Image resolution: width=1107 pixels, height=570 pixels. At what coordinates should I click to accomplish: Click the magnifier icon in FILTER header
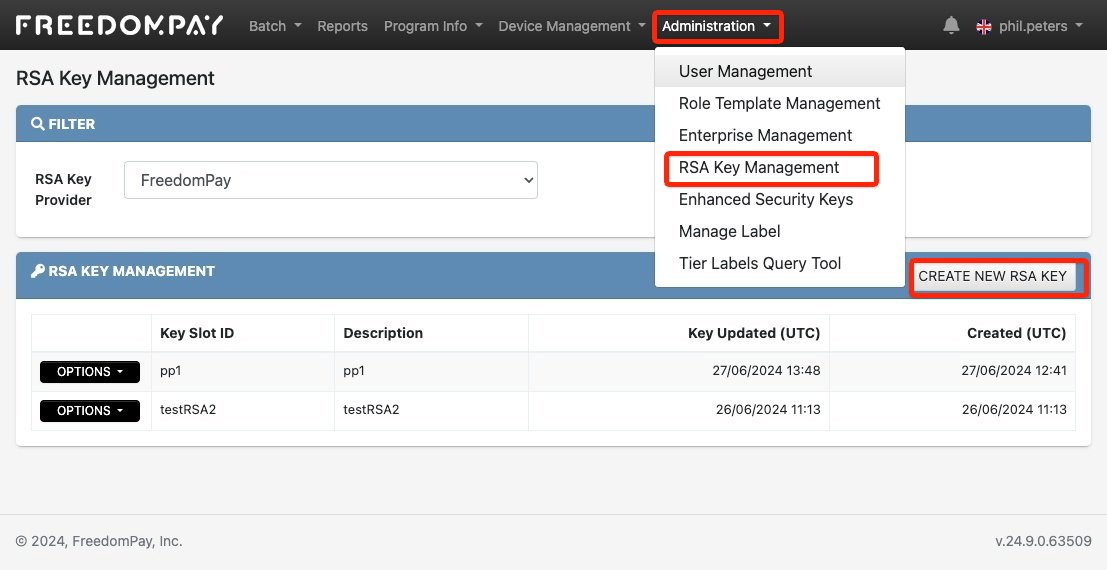37,124
